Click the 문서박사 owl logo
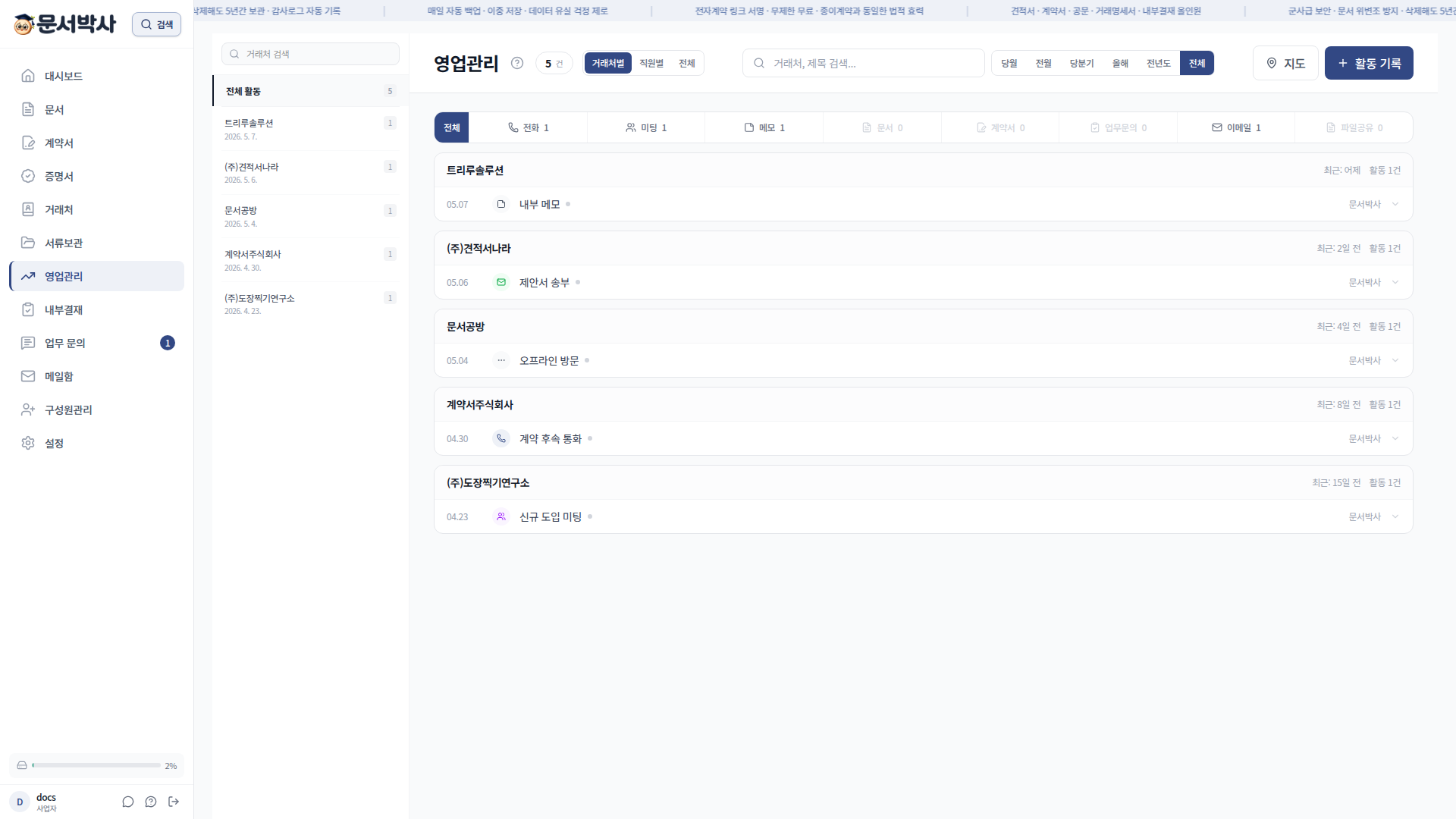The height and width of the screenshot is (819, 1456). [65, 24]
